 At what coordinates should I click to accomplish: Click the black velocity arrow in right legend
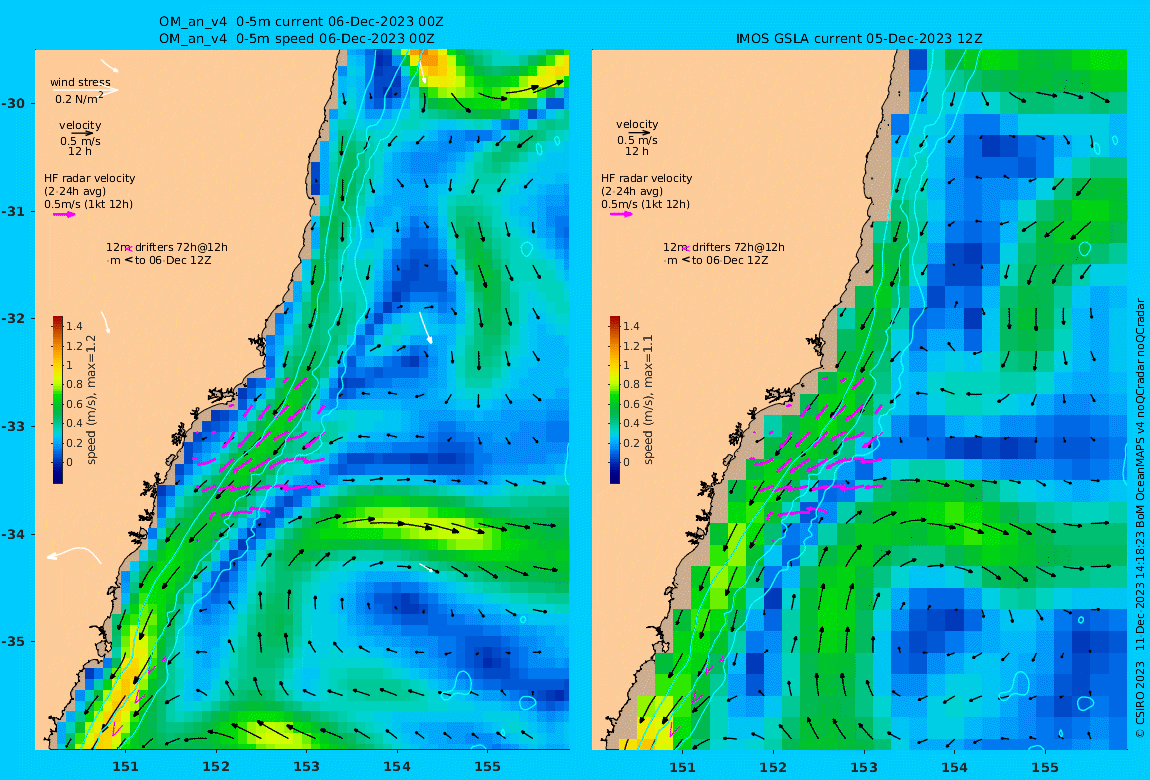pyautogui.click(x=639, y=133)
